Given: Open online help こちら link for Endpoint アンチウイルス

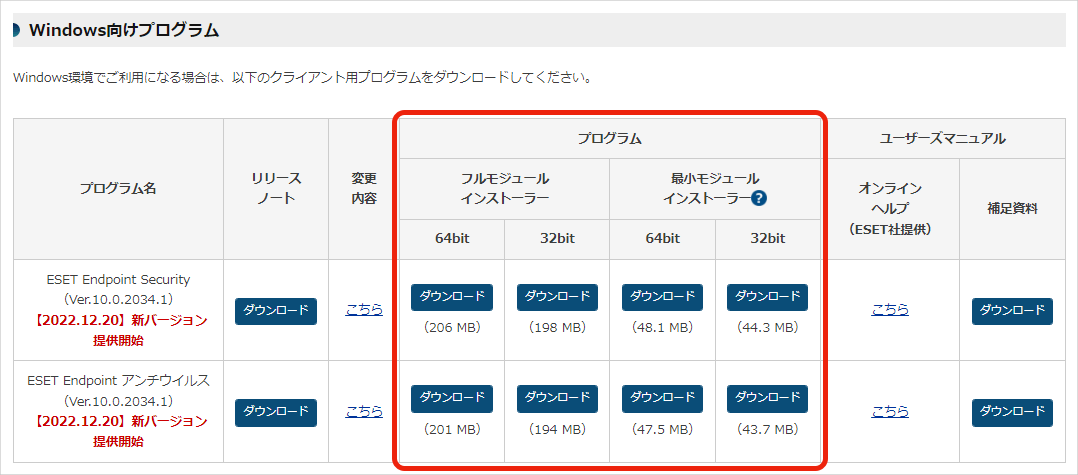Looking at the screenshot, I should click(890, 411).
